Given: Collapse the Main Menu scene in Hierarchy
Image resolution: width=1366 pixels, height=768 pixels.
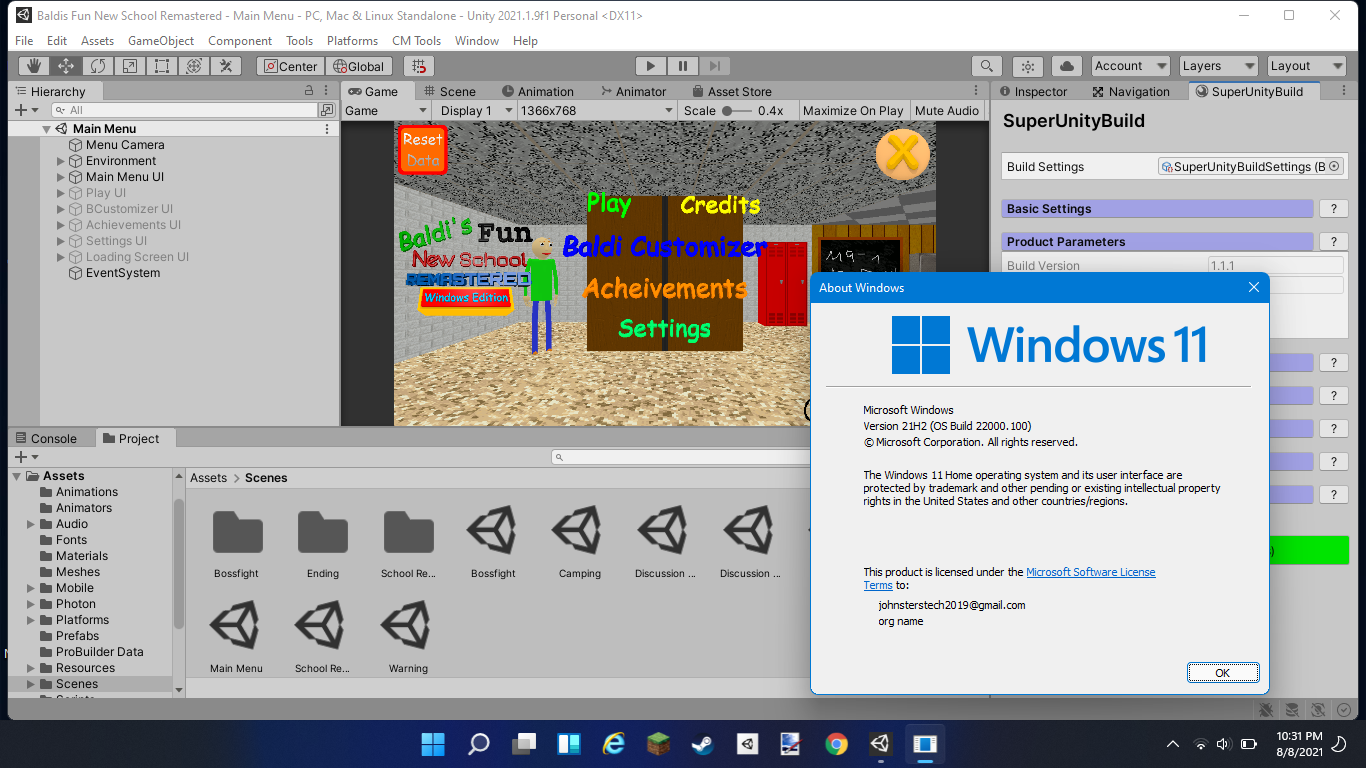Looking at the screenshot, I should coord(46,129).
